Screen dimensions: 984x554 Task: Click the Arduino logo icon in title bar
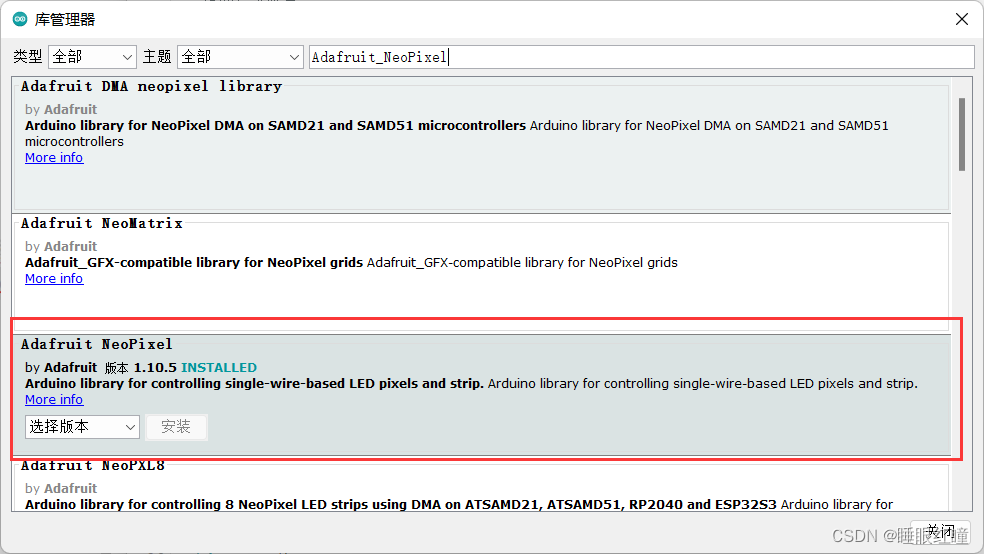coord(20,19)
